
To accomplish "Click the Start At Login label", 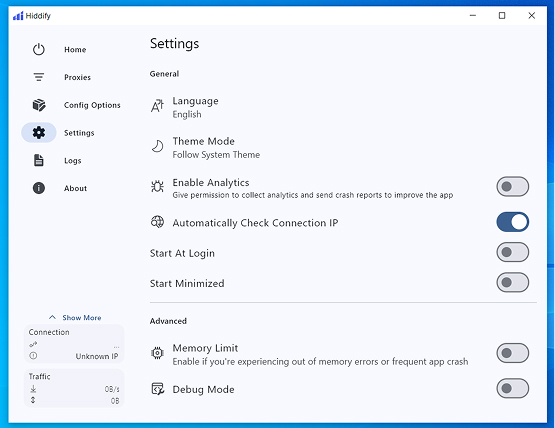I will [182, 253].
